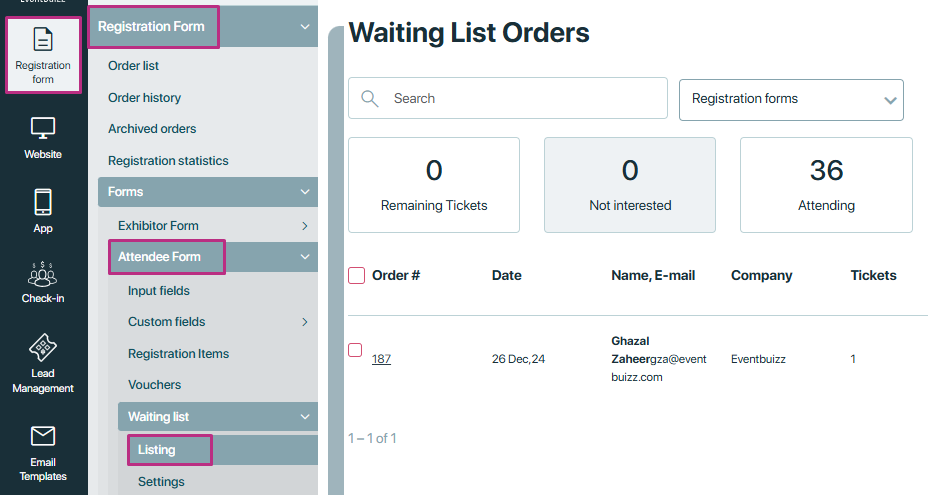Collapse the Waiting list section chevron
The image size is (928, 495).
click(x=305, y=417)
